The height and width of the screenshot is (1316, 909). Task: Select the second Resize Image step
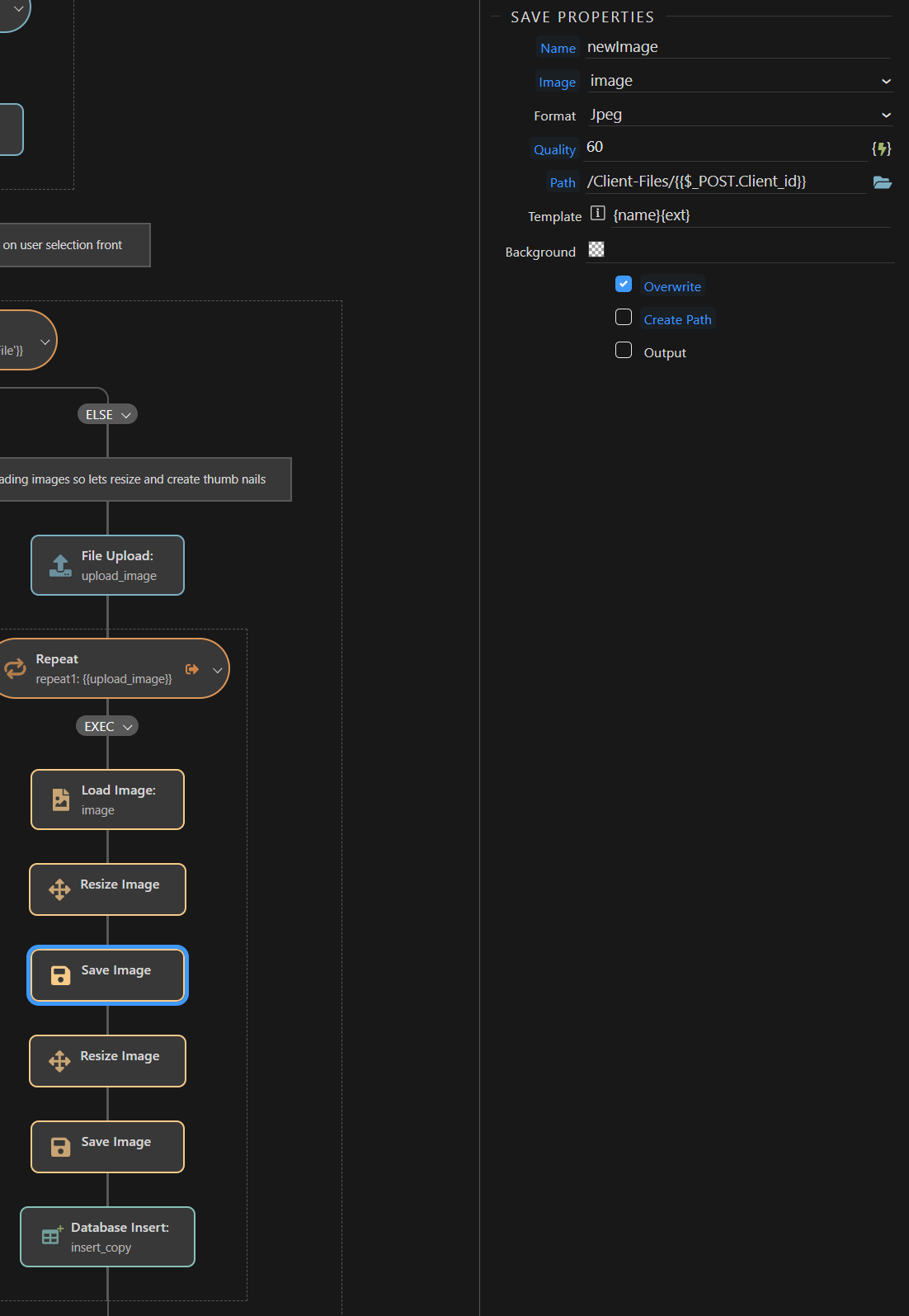[108, 1061]
